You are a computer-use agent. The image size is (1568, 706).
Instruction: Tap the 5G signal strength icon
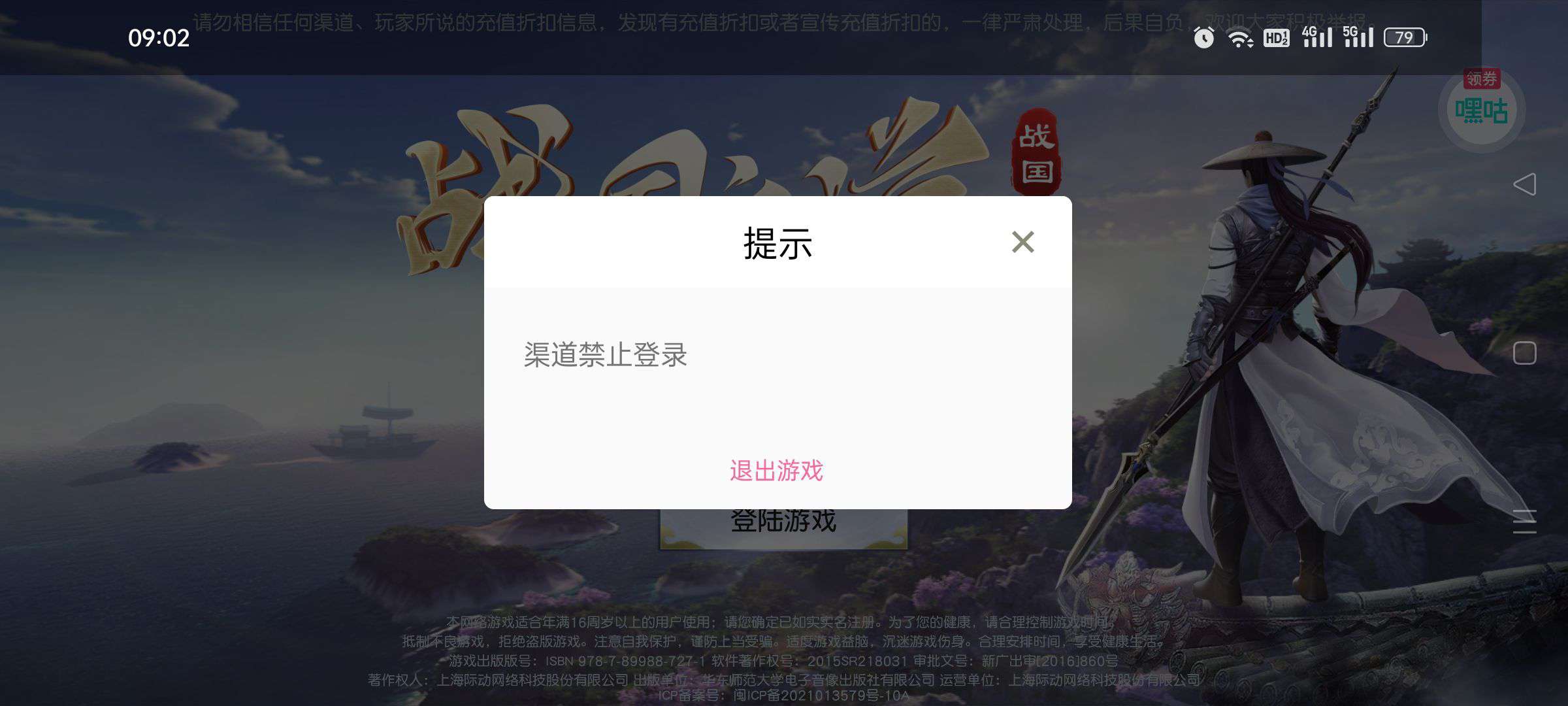[x=1358, y=37]
